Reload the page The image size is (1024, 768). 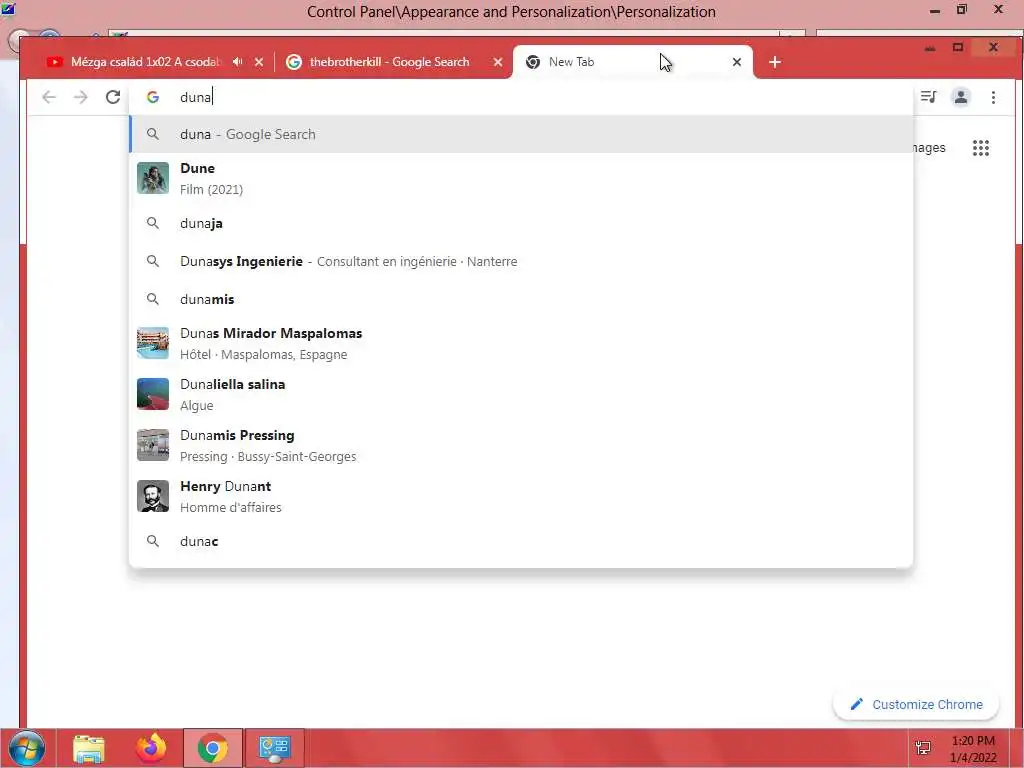pyautogui.click(x=113, y=97)
